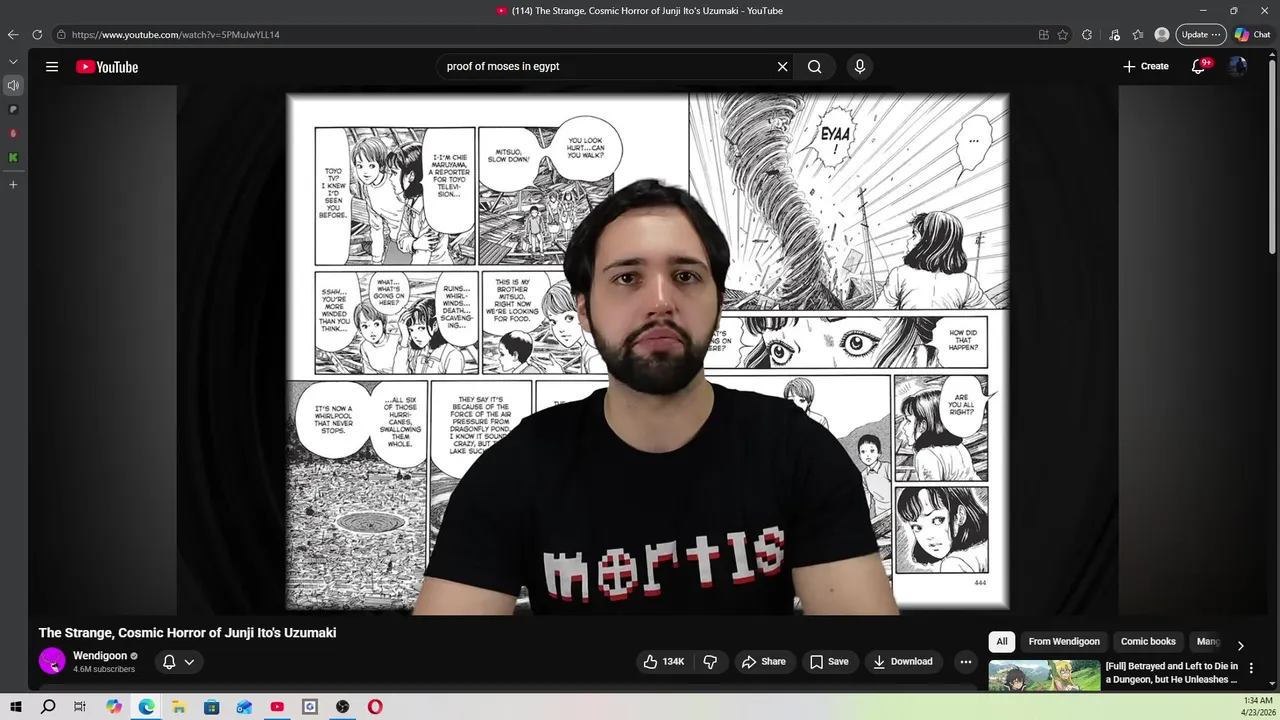Select the green K tab in sidebar
Viewport: 1280px width, 720px height.
pos(13,158)
